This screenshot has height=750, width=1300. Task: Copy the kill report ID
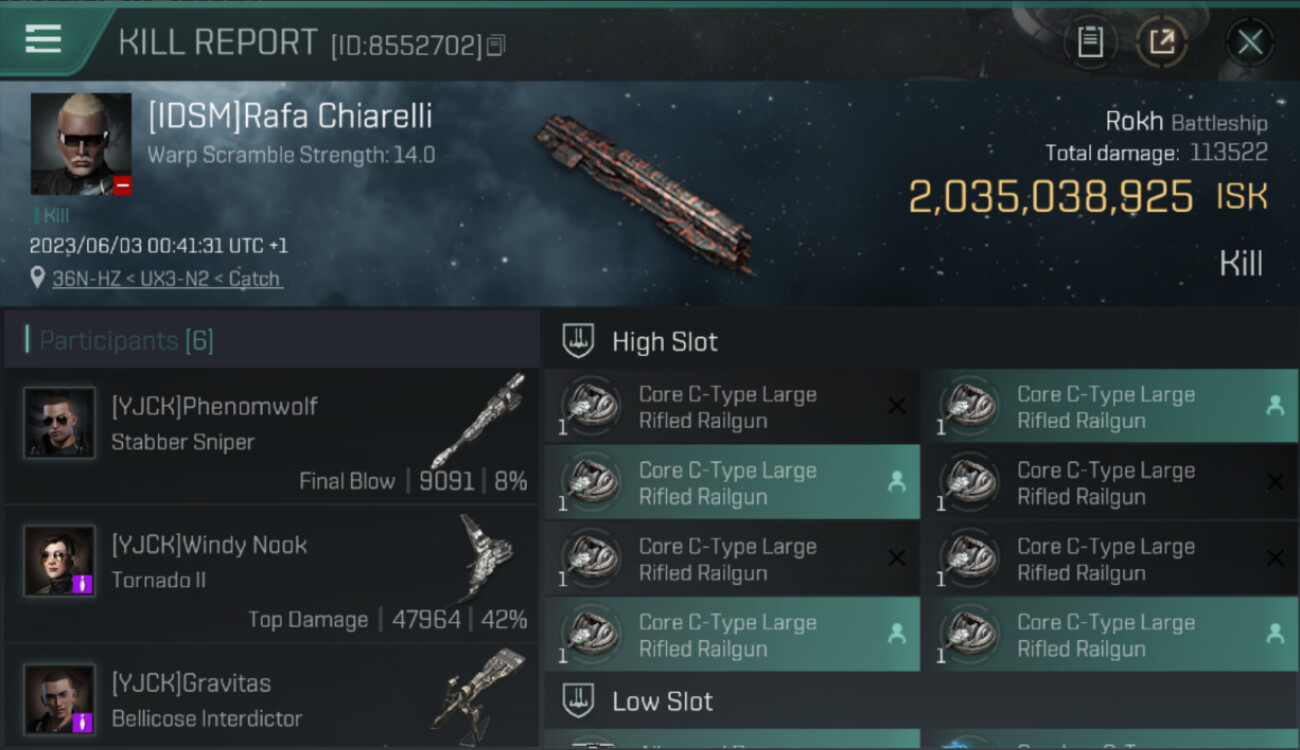click(497, 45)
